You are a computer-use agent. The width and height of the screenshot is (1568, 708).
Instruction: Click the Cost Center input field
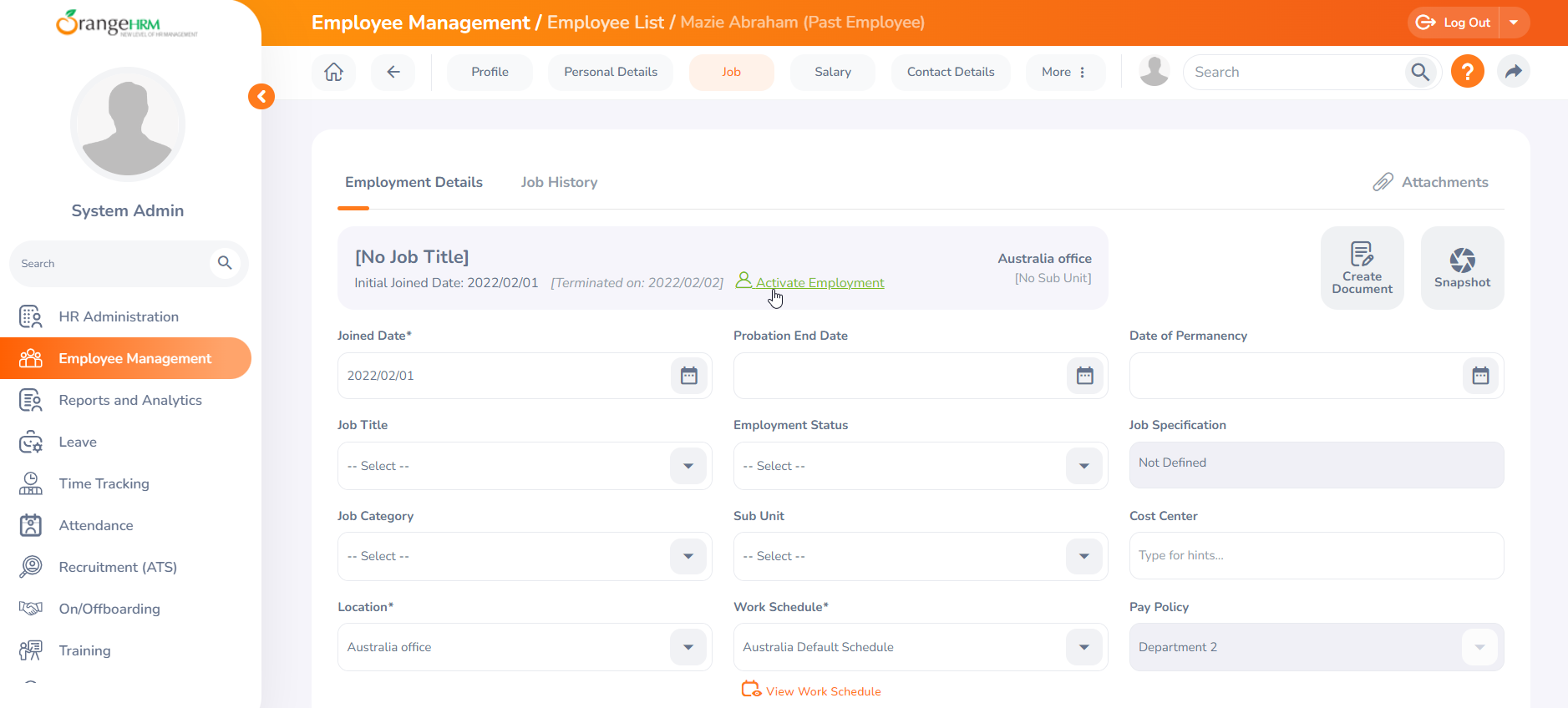1316,556
